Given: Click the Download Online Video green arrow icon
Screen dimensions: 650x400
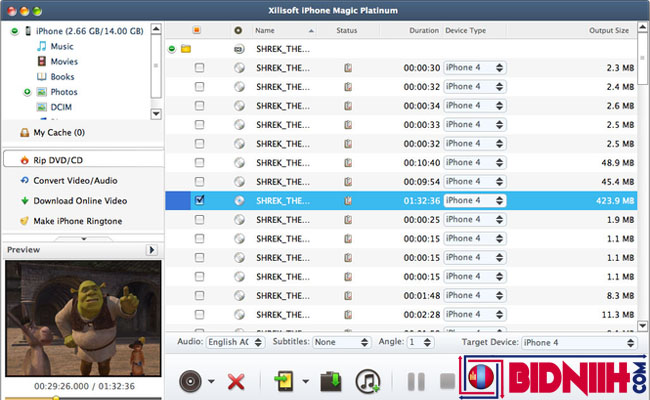Looking at the screenshot, I should (24, 201).
